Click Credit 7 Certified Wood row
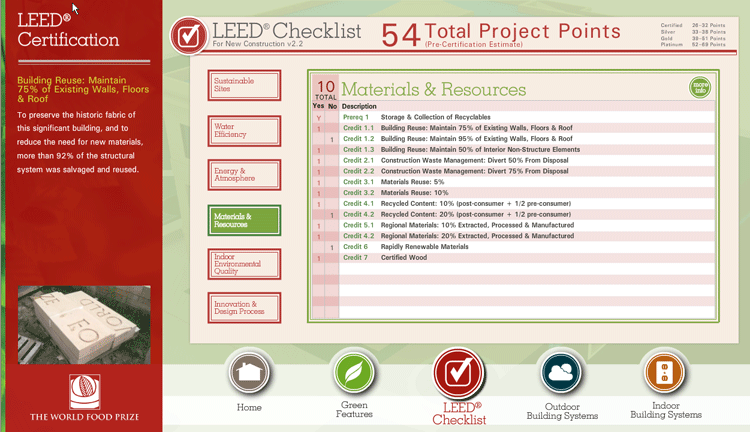This screenshot has width=750, height=432. point(513,257)
